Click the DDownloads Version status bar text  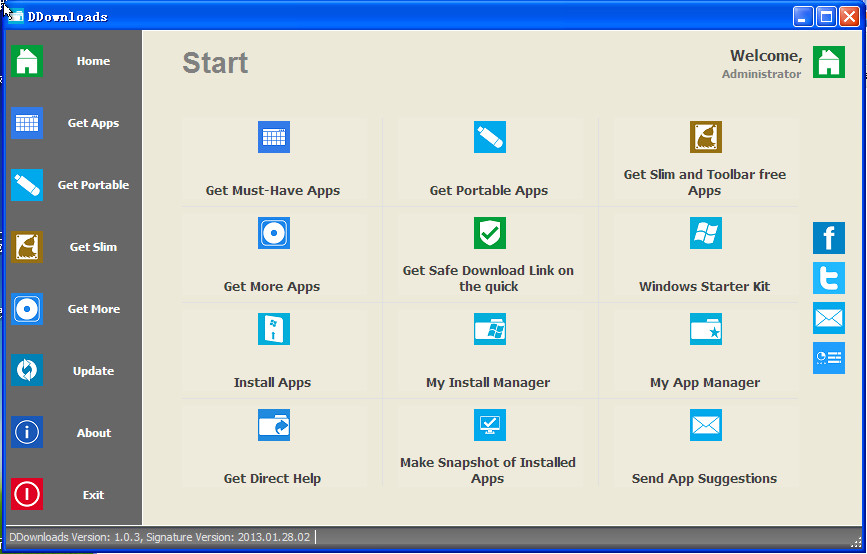click(x=160, y=537)
